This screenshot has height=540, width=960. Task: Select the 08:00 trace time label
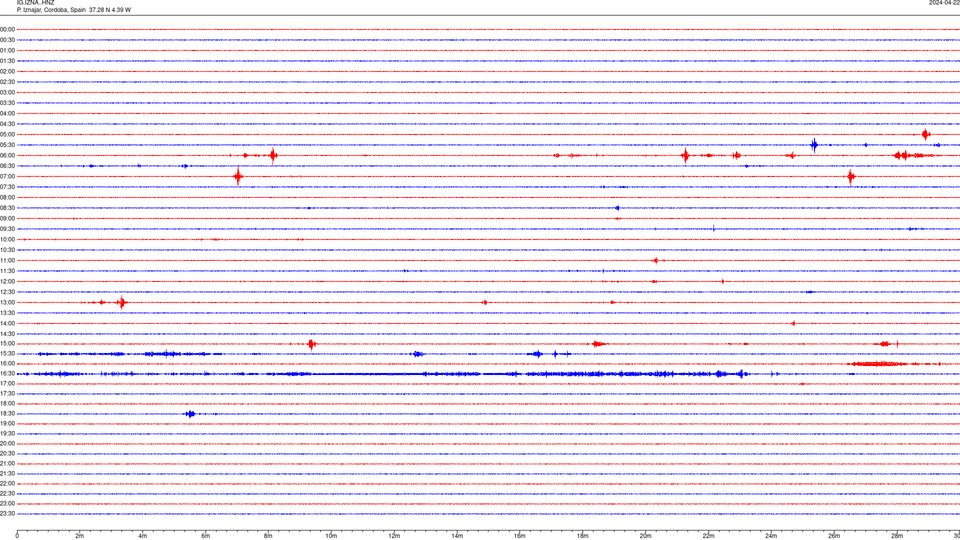7,197
